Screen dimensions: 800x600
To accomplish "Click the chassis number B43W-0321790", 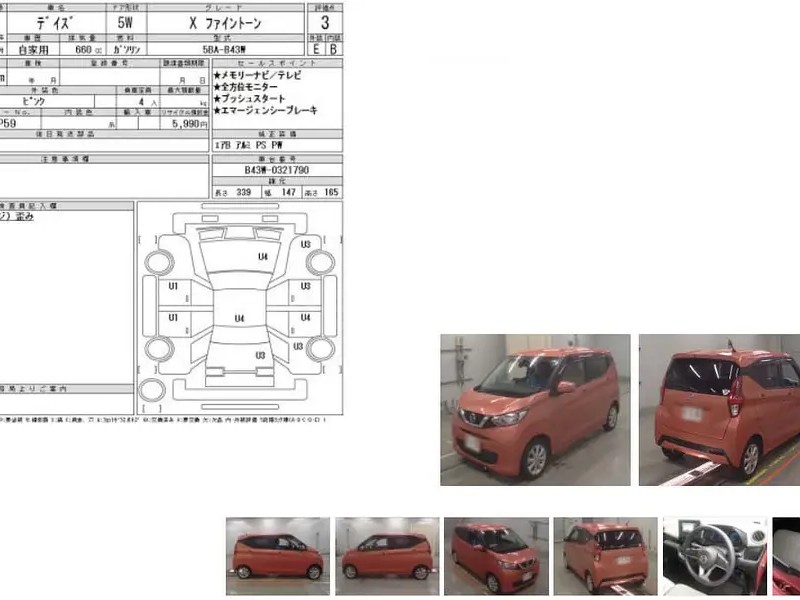I will [276, 171].
